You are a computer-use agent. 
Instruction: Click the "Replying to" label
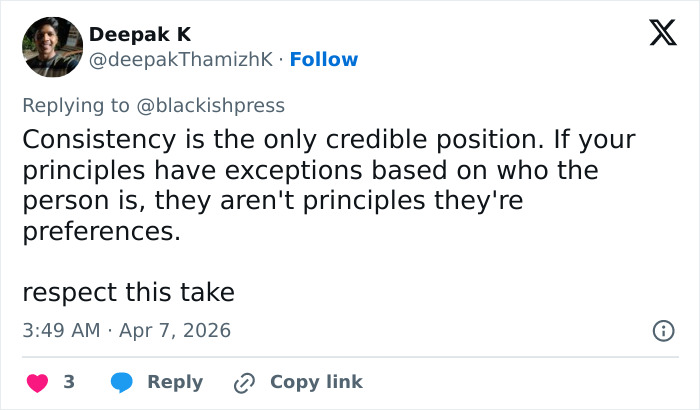pos(75,105)
